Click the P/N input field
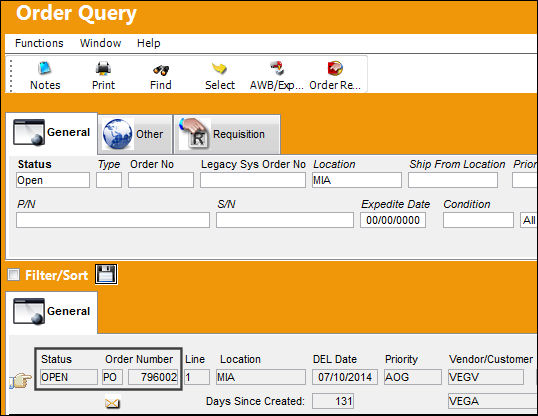 [x=113, y=220]
